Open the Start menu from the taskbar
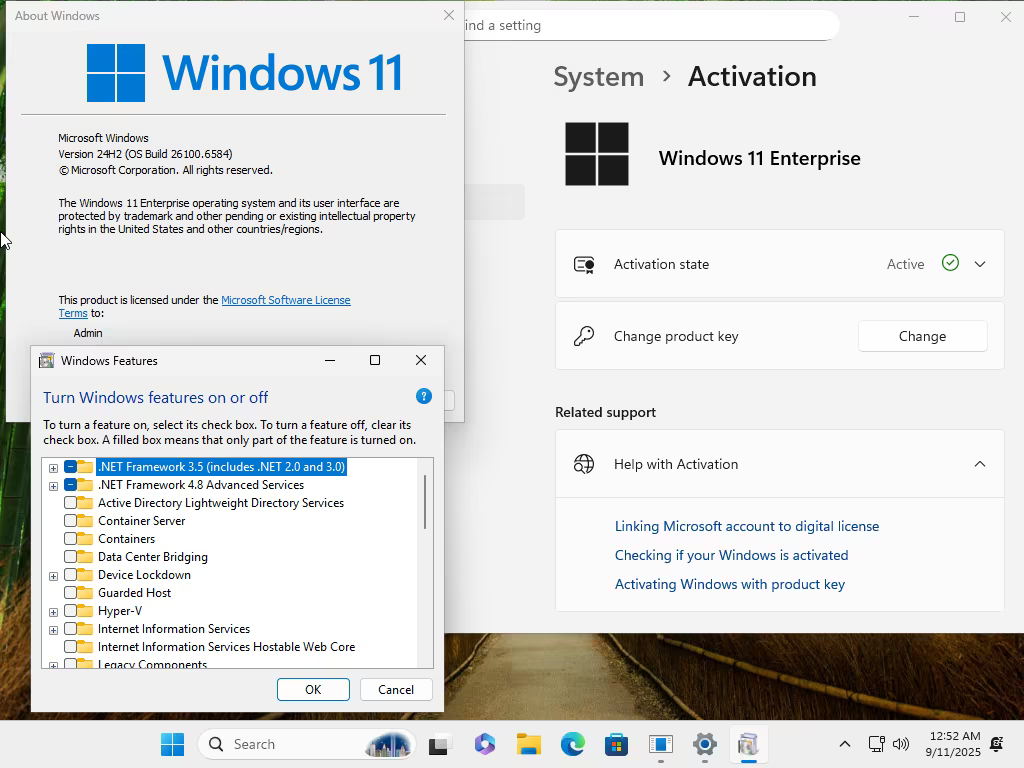Screen dimensions: 1024x768 point(172,744)
